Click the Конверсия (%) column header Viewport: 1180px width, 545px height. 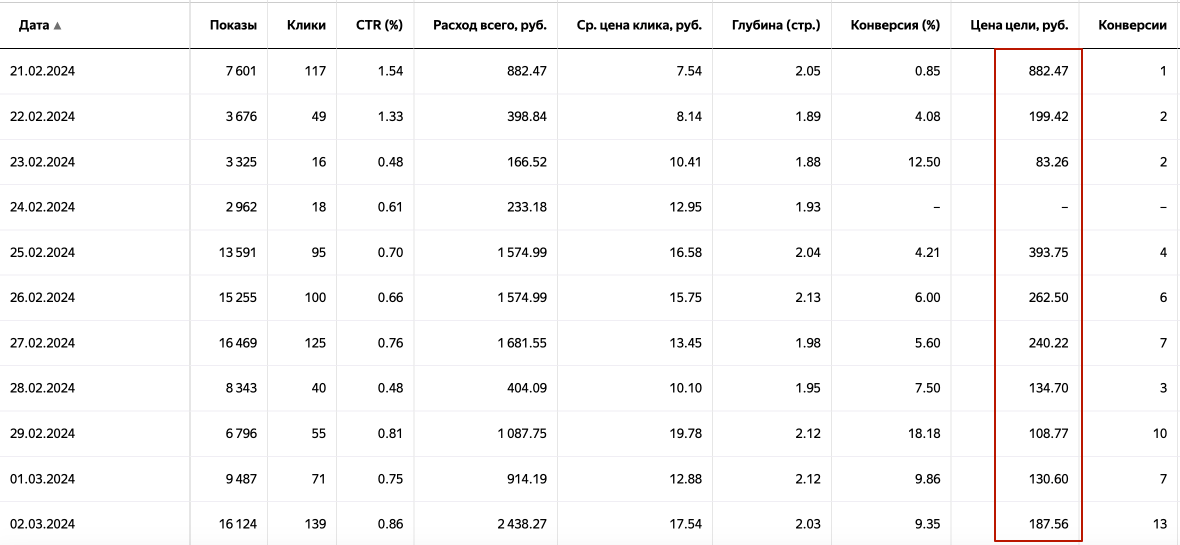896,25
